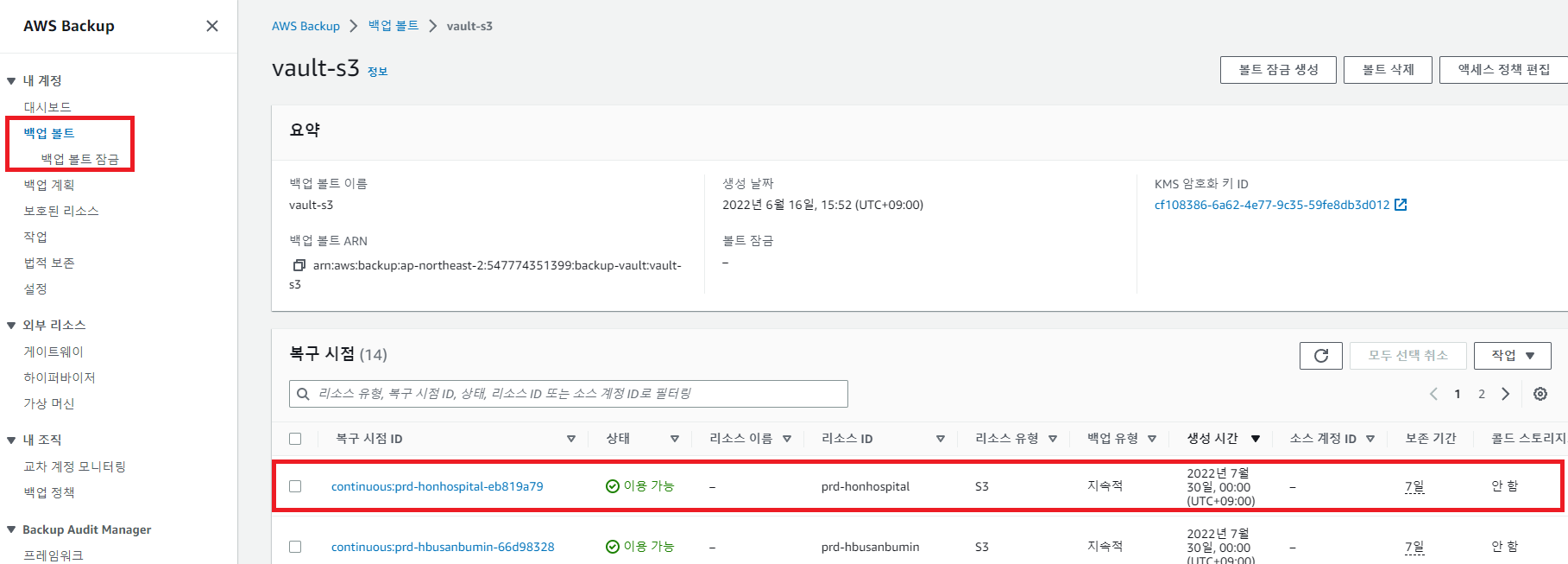Click 볼트 잠금 생성 button

click(x=1278, y=70)
